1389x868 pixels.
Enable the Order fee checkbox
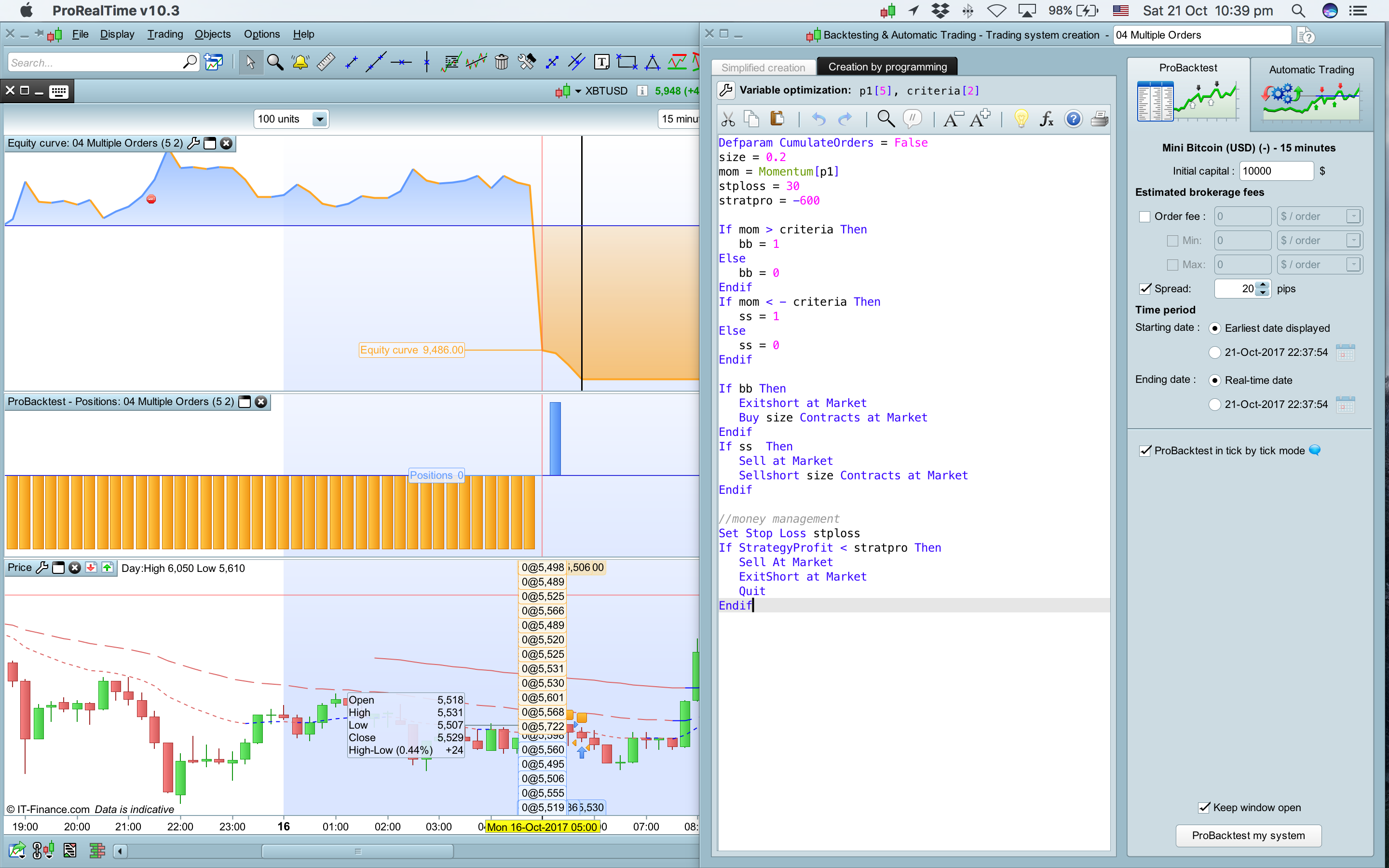1144,217
